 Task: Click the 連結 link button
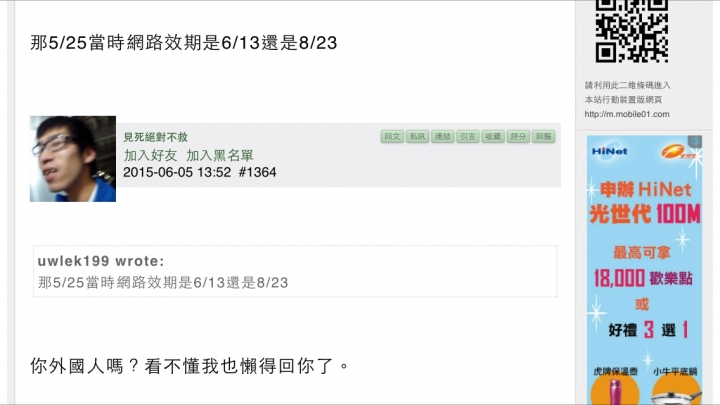pos(443,136)
